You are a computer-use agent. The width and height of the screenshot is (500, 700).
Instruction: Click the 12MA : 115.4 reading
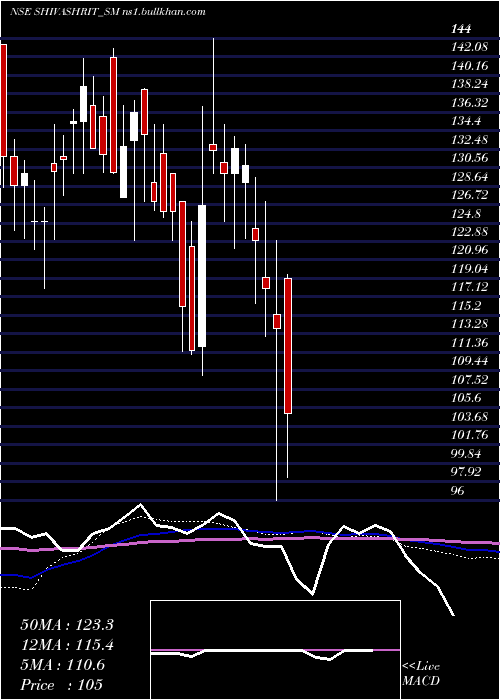click(x=67, y=645)
